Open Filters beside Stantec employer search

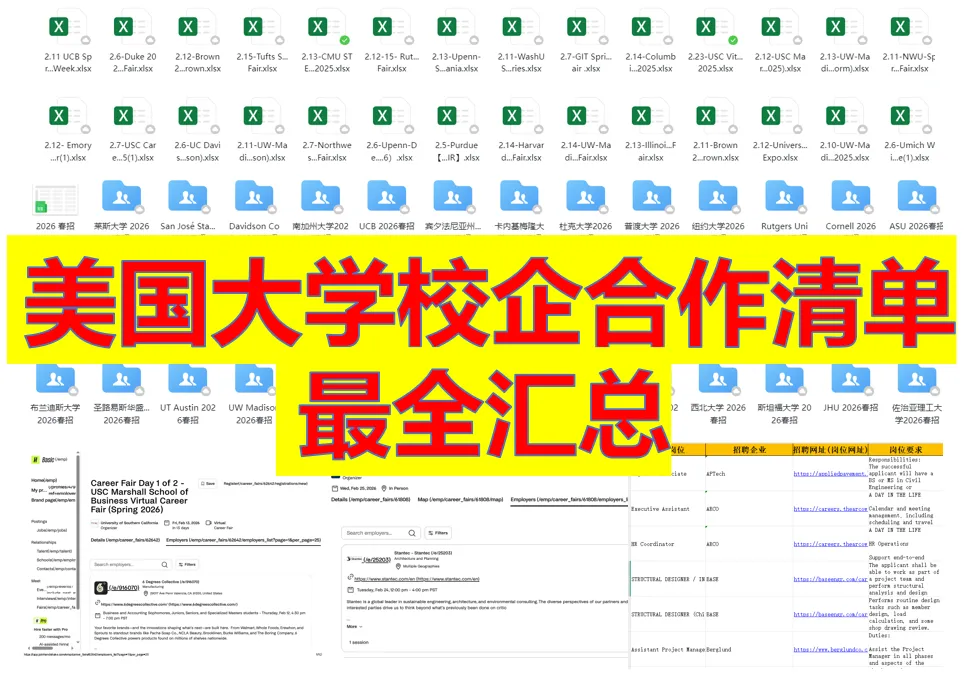[438, 533]
